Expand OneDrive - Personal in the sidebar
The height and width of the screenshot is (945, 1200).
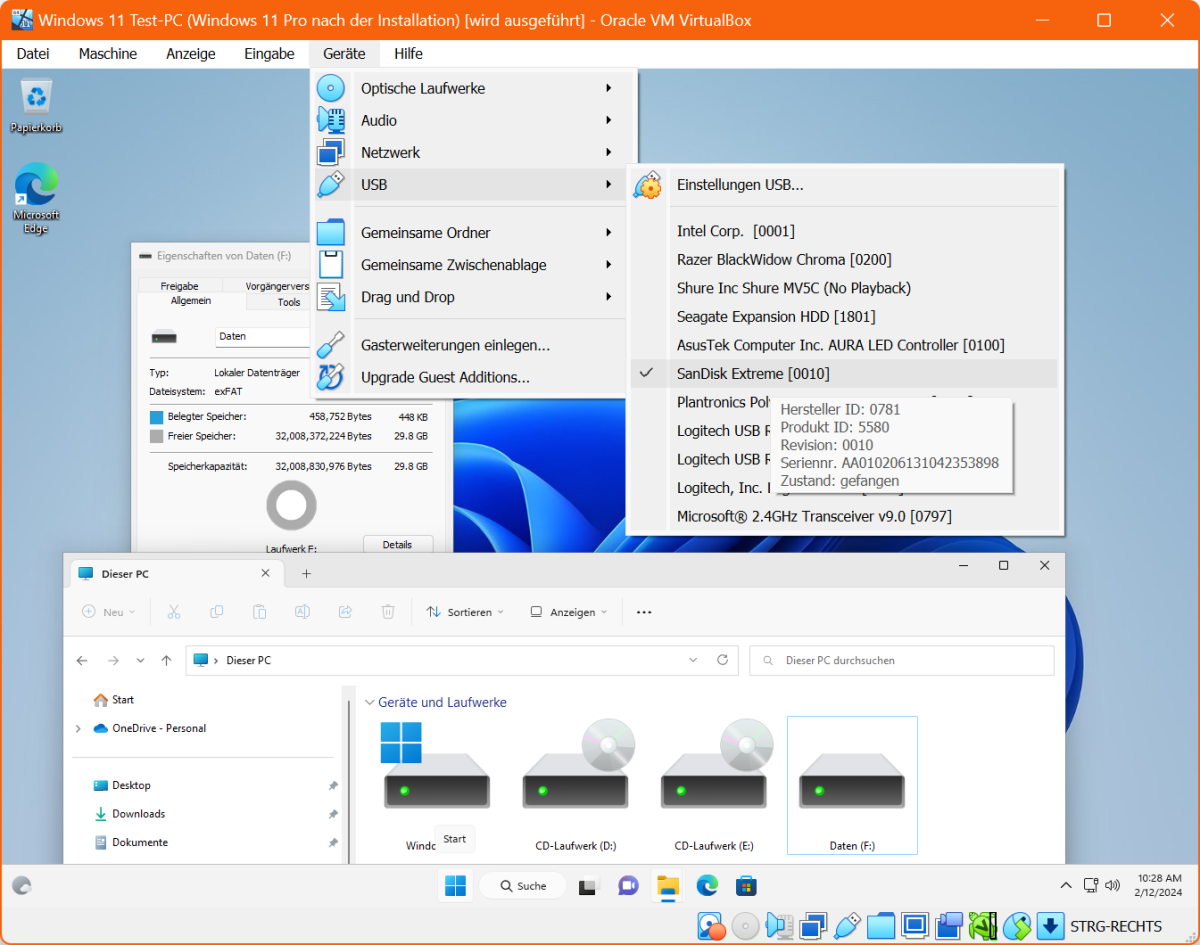click(79, 728)
